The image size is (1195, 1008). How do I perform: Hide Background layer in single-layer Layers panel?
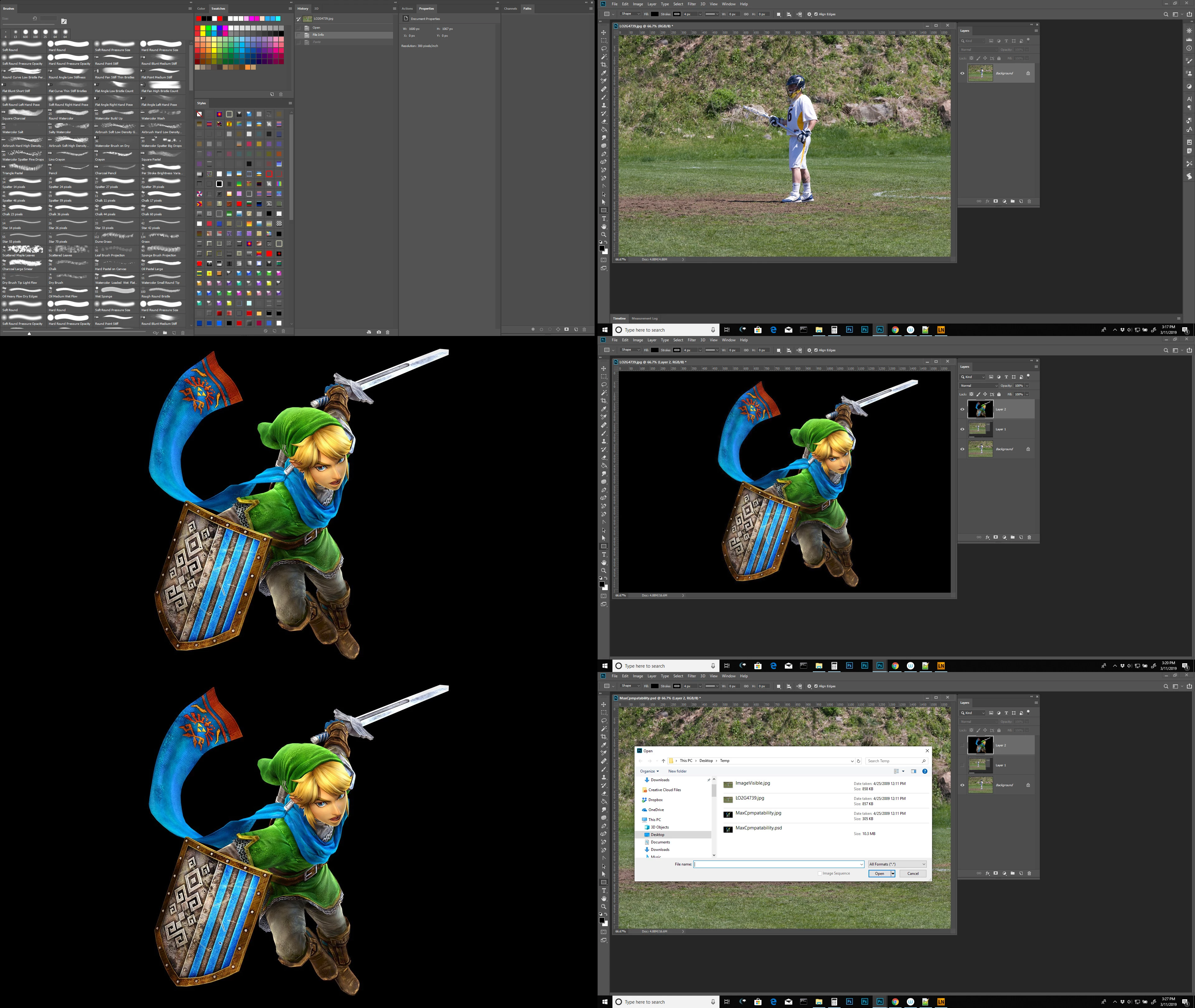click(x=963, y=73)
